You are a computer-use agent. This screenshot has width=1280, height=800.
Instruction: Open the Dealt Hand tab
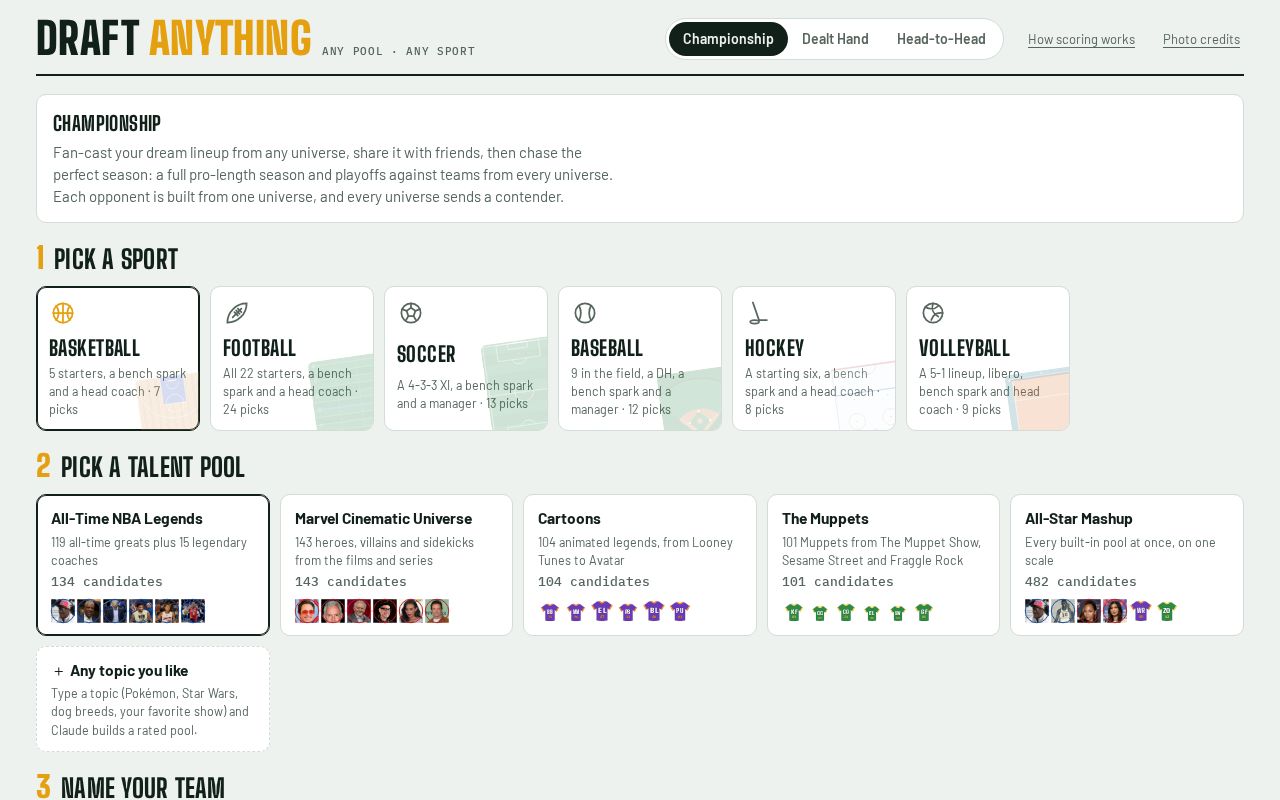coord(835,39)
